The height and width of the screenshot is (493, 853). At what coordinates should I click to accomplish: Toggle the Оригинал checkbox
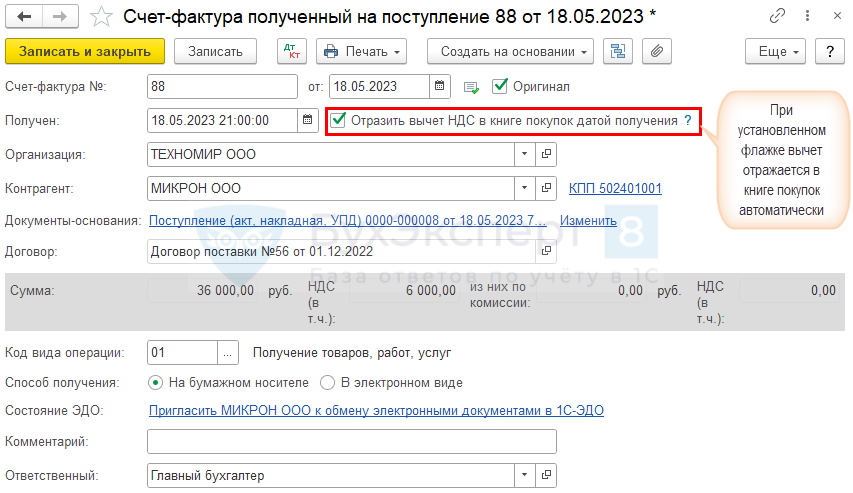tap(501, 86)
